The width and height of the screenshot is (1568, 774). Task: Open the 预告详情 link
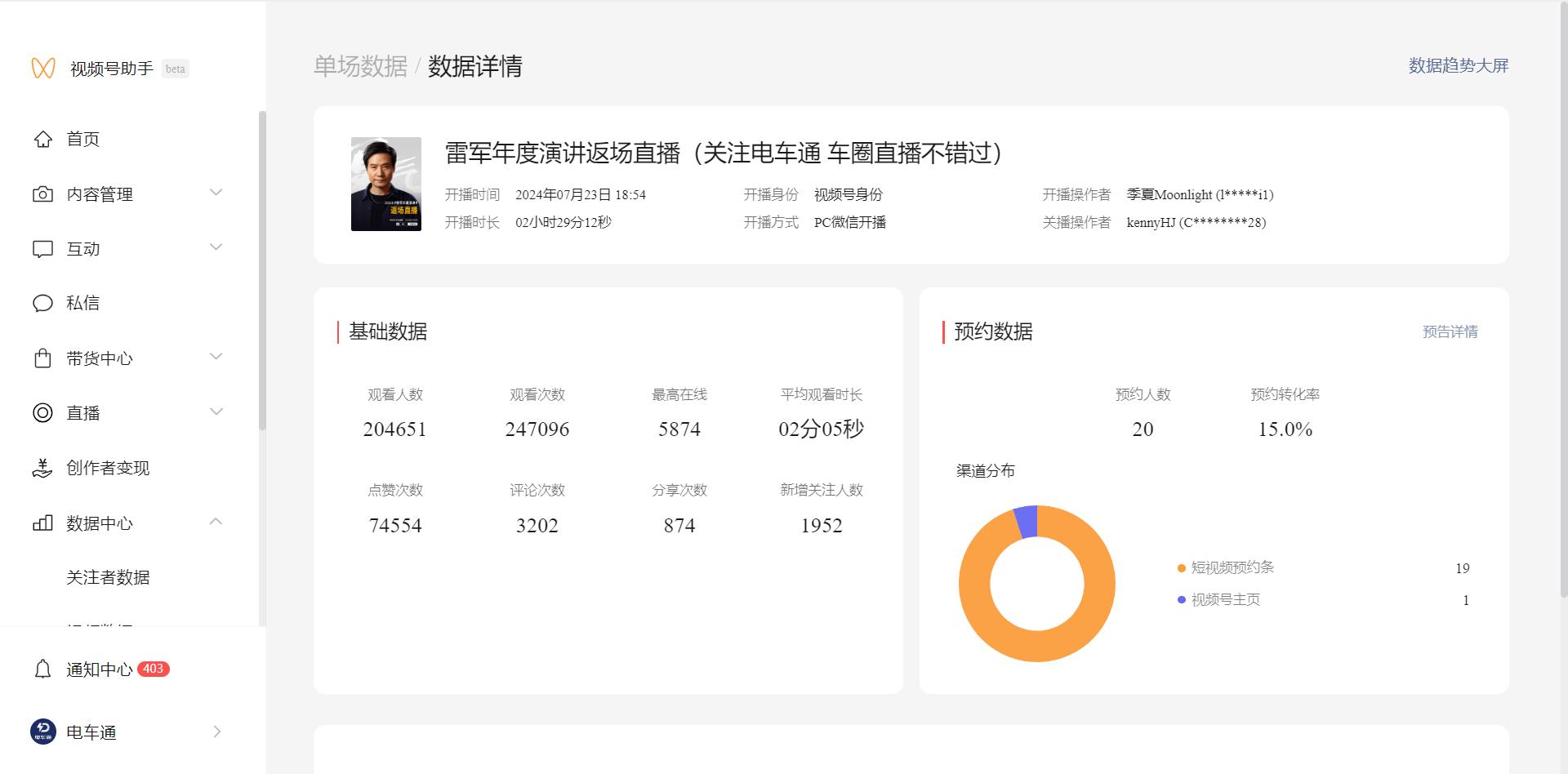click(x=1450, y=332)
